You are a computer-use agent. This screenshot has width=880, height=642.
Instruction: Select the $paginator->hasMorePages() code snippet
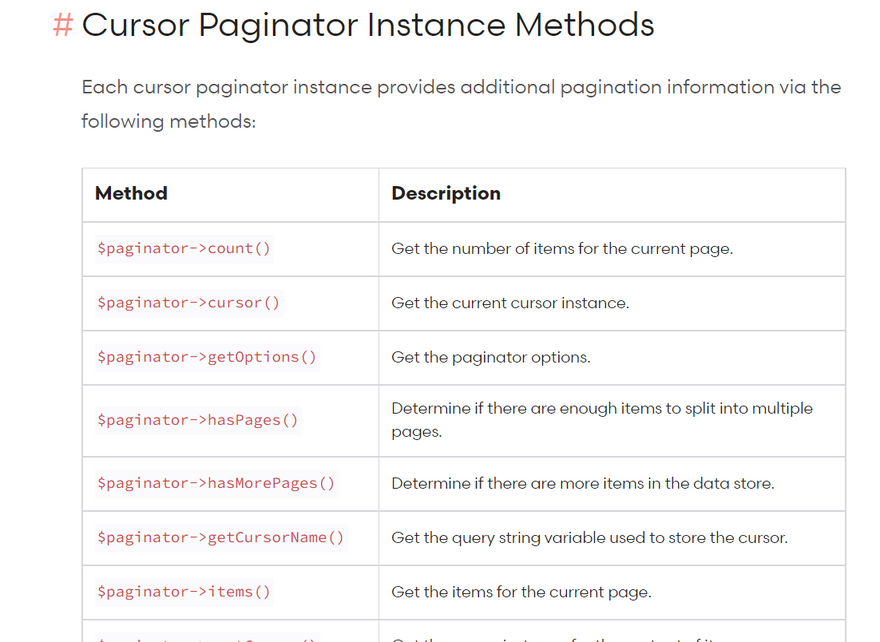[x=216, y=483]
